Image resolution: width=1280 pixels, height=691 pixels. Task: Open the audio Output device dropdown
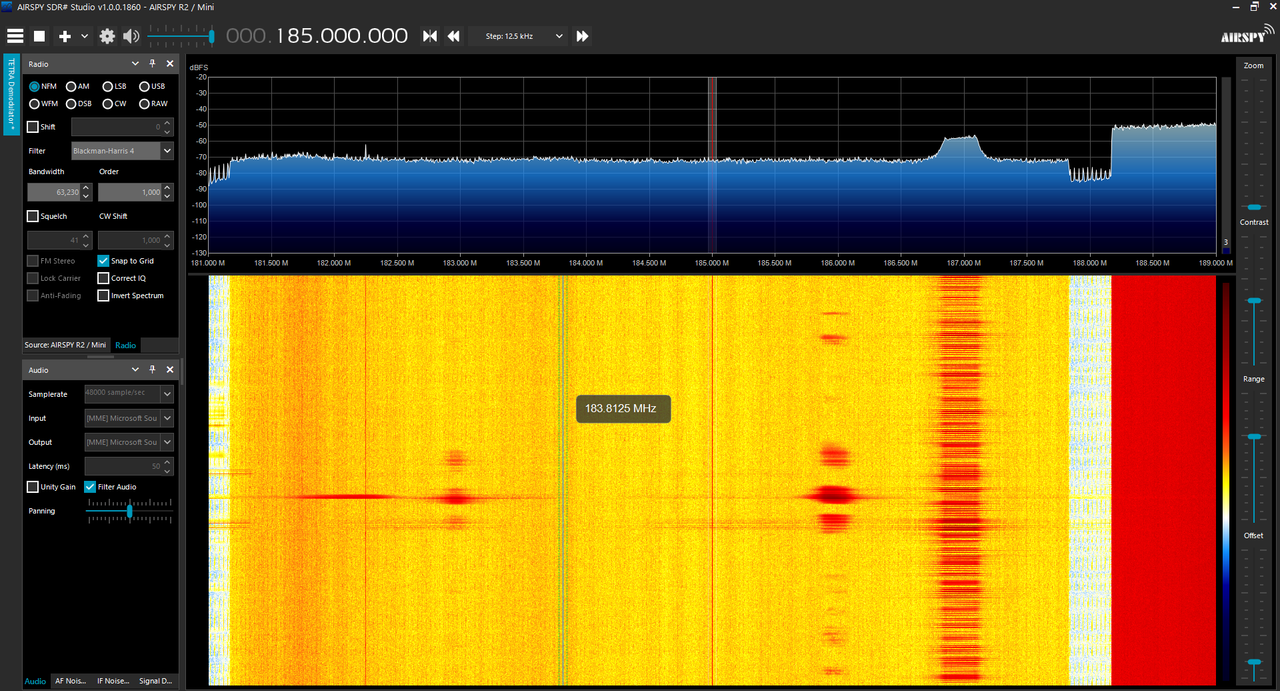[x=129, y=442]
